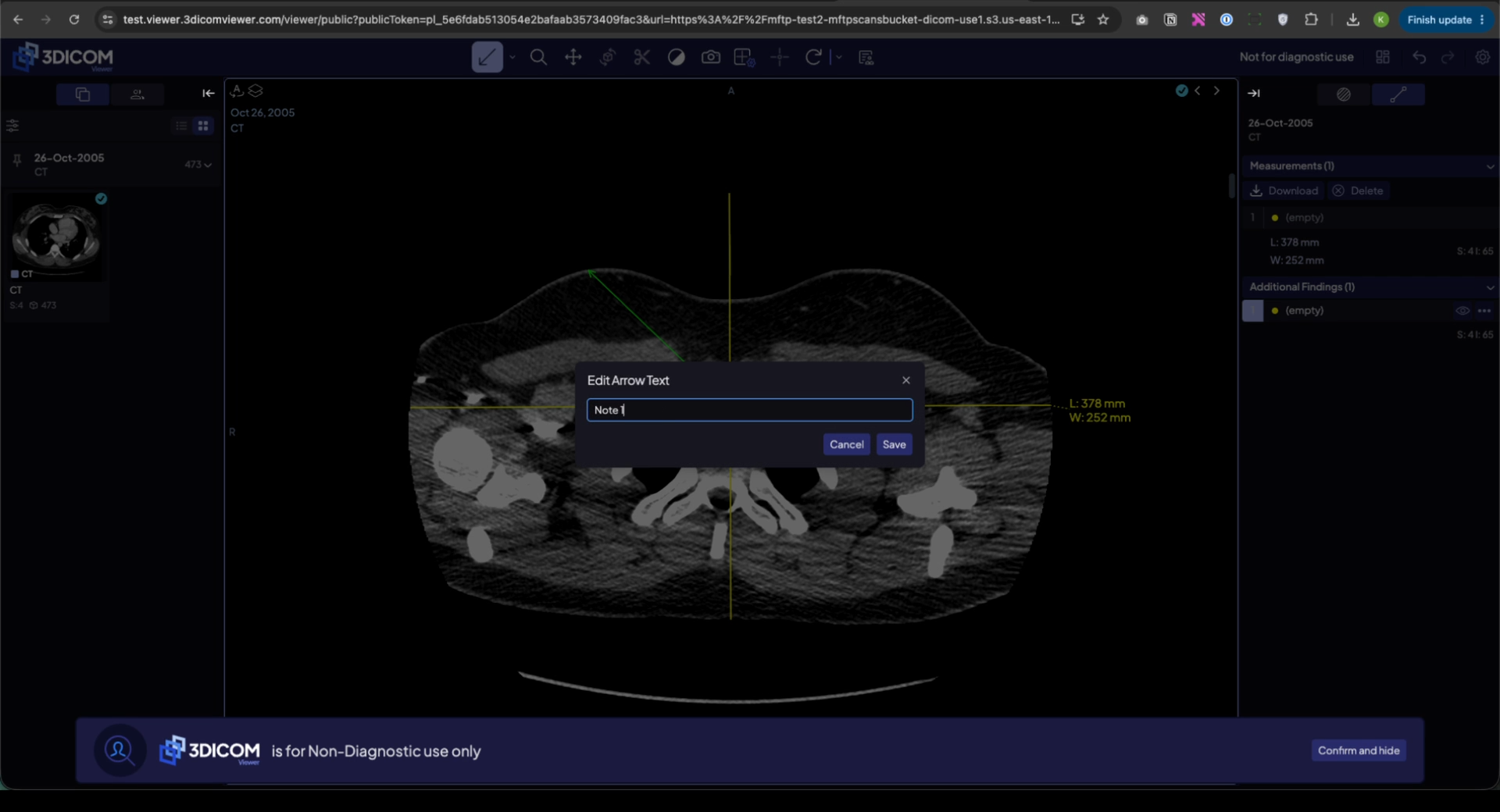This screenshot has height=812, width=1500.
Task: Open browser downloads icon
Action: [1352, 20]
